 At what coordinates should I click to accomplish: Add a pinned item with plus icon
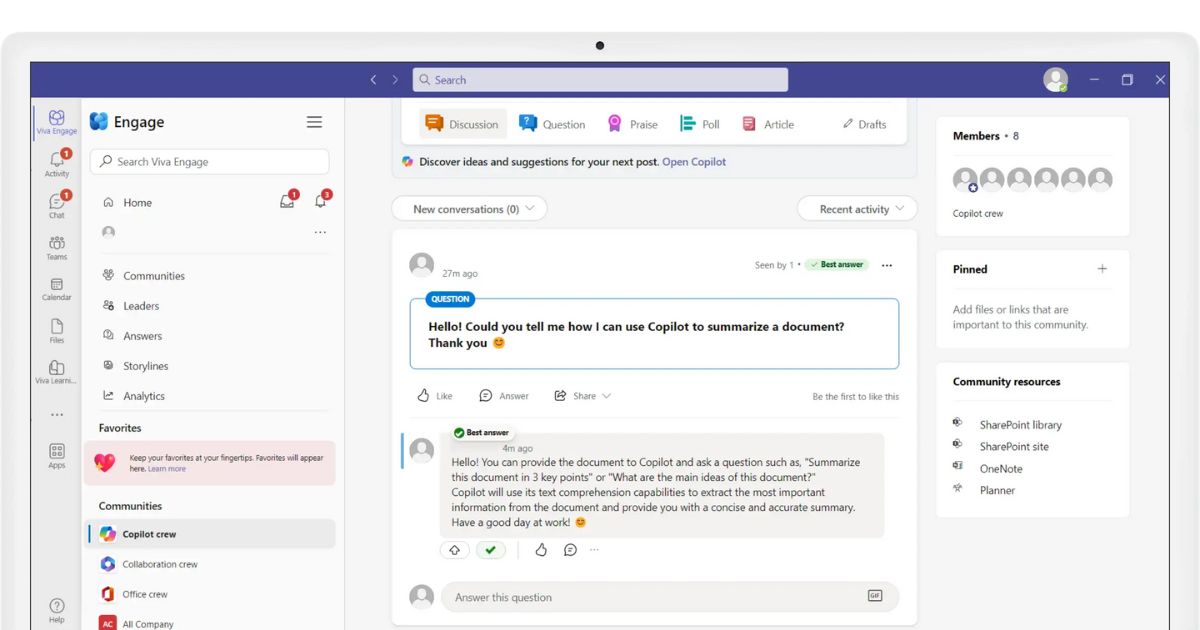point(1102,269)
